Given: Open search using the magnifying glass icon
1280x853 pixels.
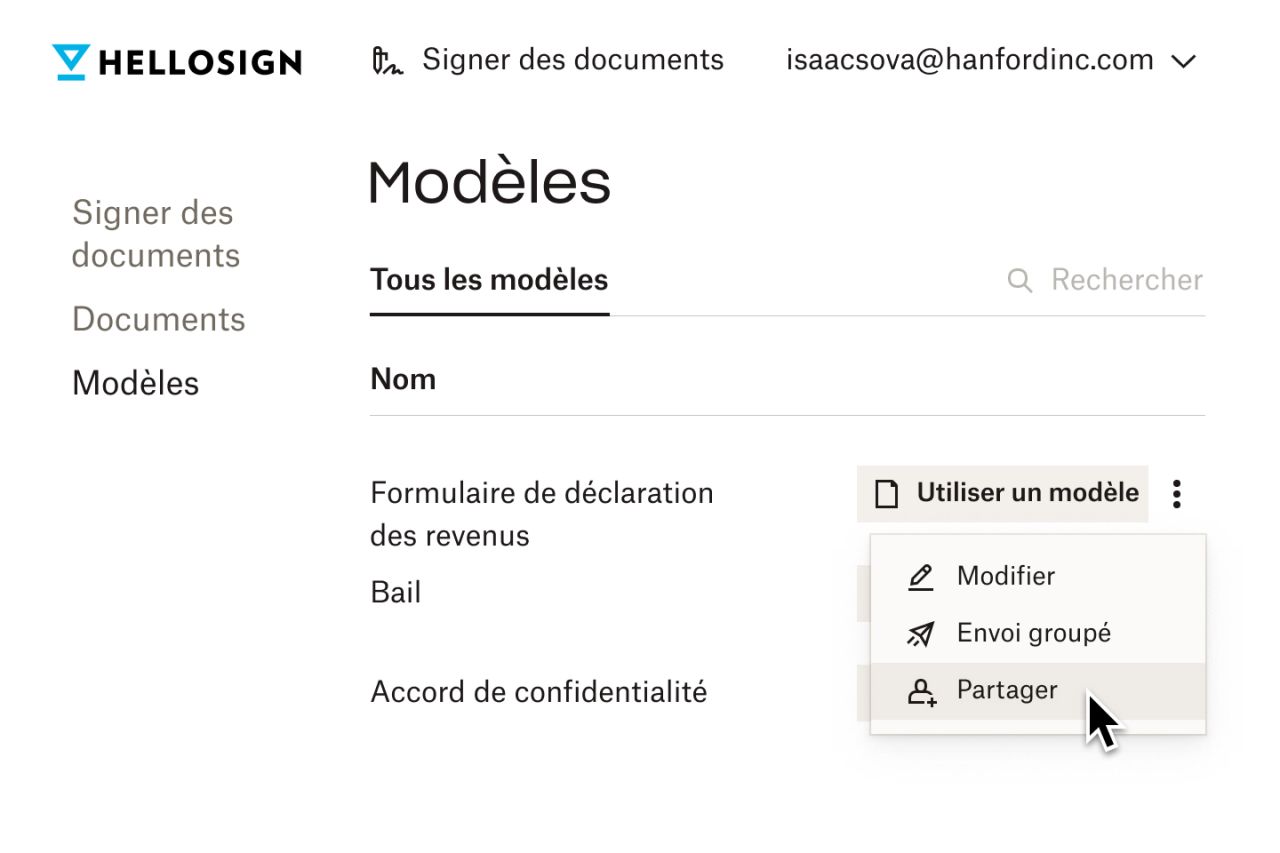Looking at the screenshot, I should (1018, 280).
